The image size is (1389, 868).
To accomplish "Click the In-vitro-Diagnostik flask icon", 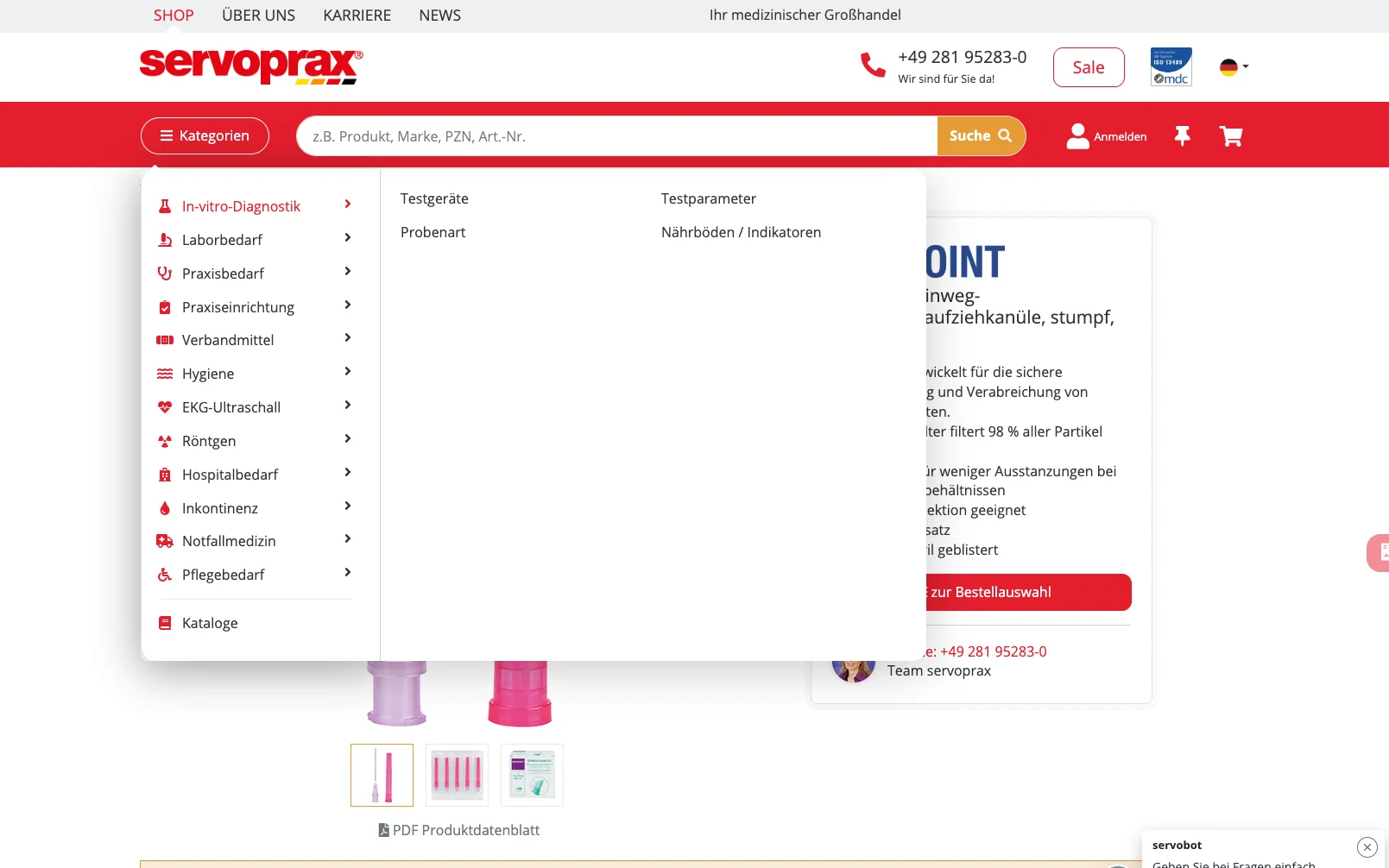I will (165, 206).
